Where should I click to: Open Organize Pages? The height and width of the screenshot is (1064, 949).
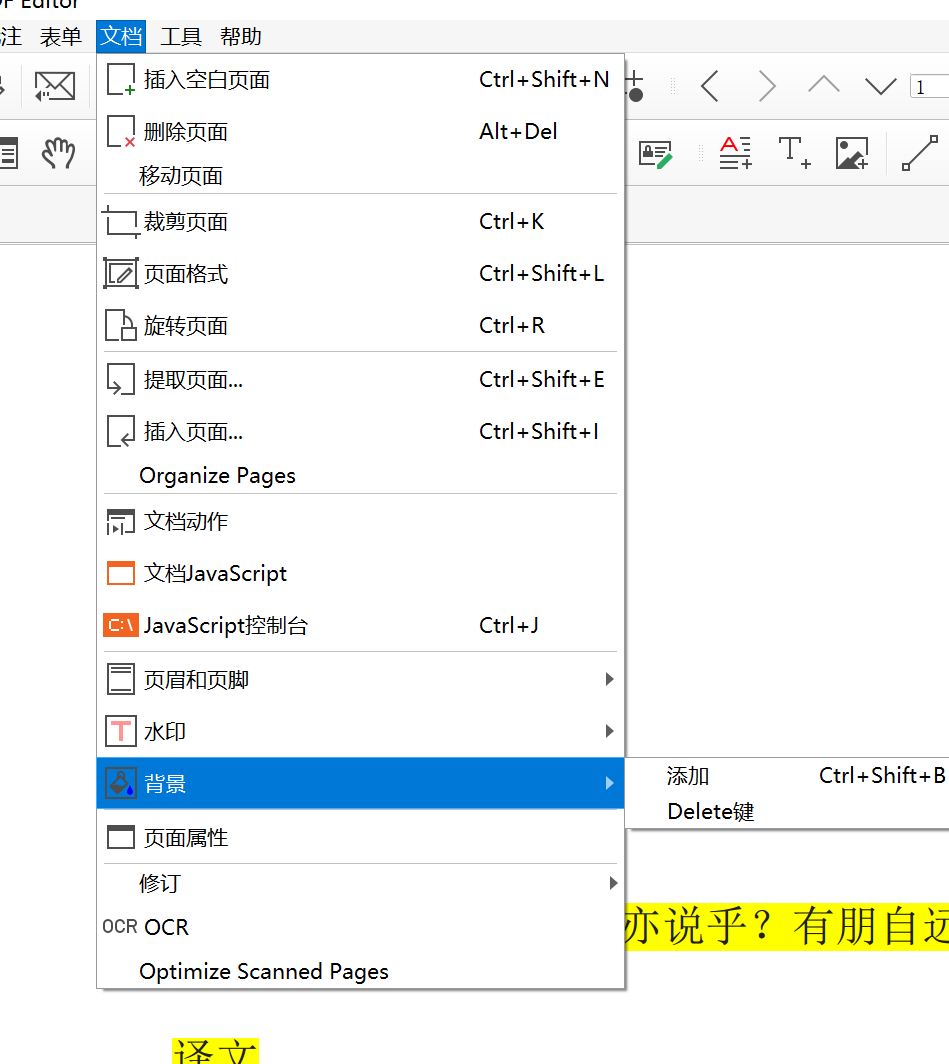click(x=360, y=476)
